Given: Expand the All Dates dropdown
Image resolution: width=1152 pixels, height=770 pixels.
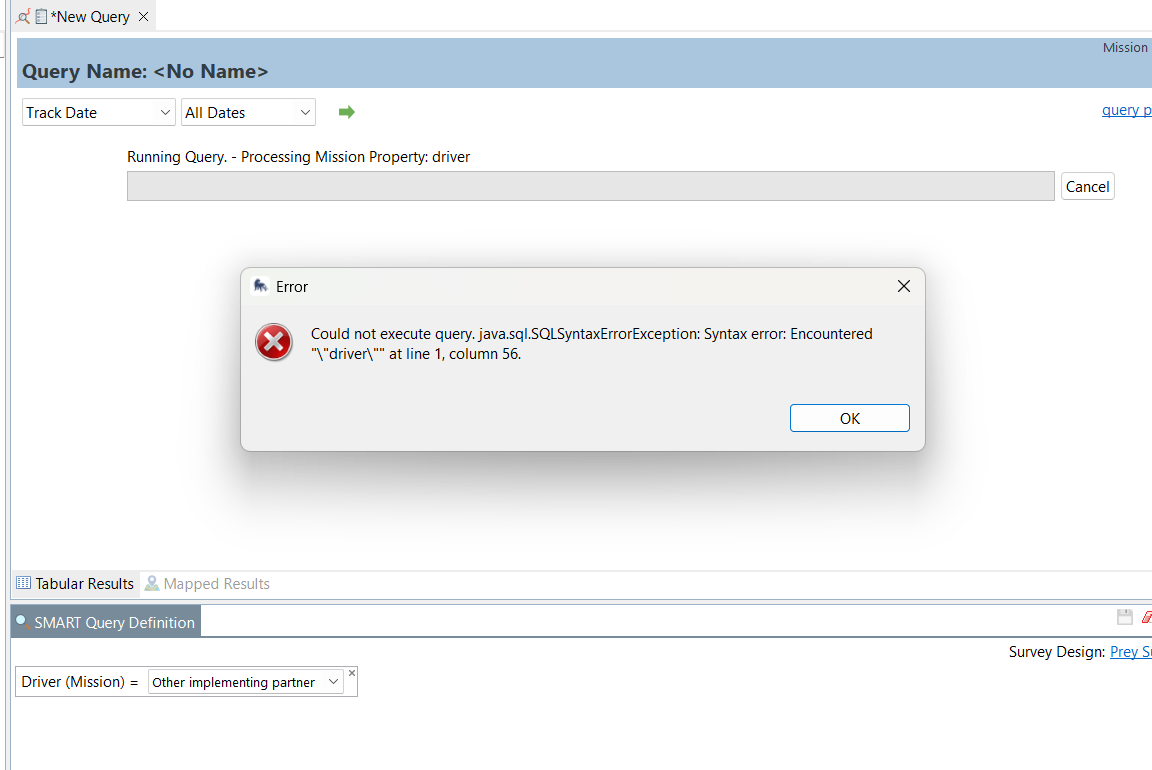Looking at the screenshot, I should point(248,113).
